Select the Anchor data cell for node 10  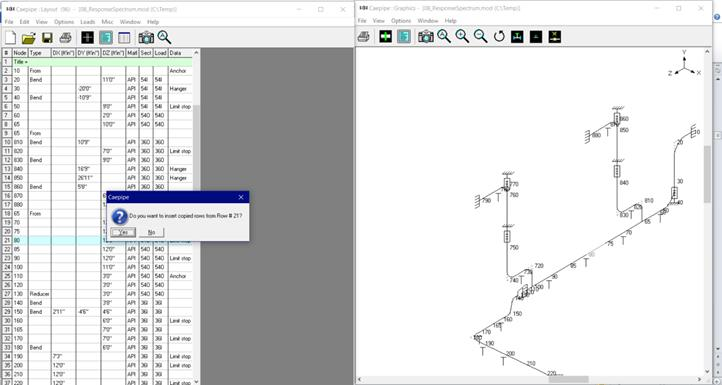point(180,71)
